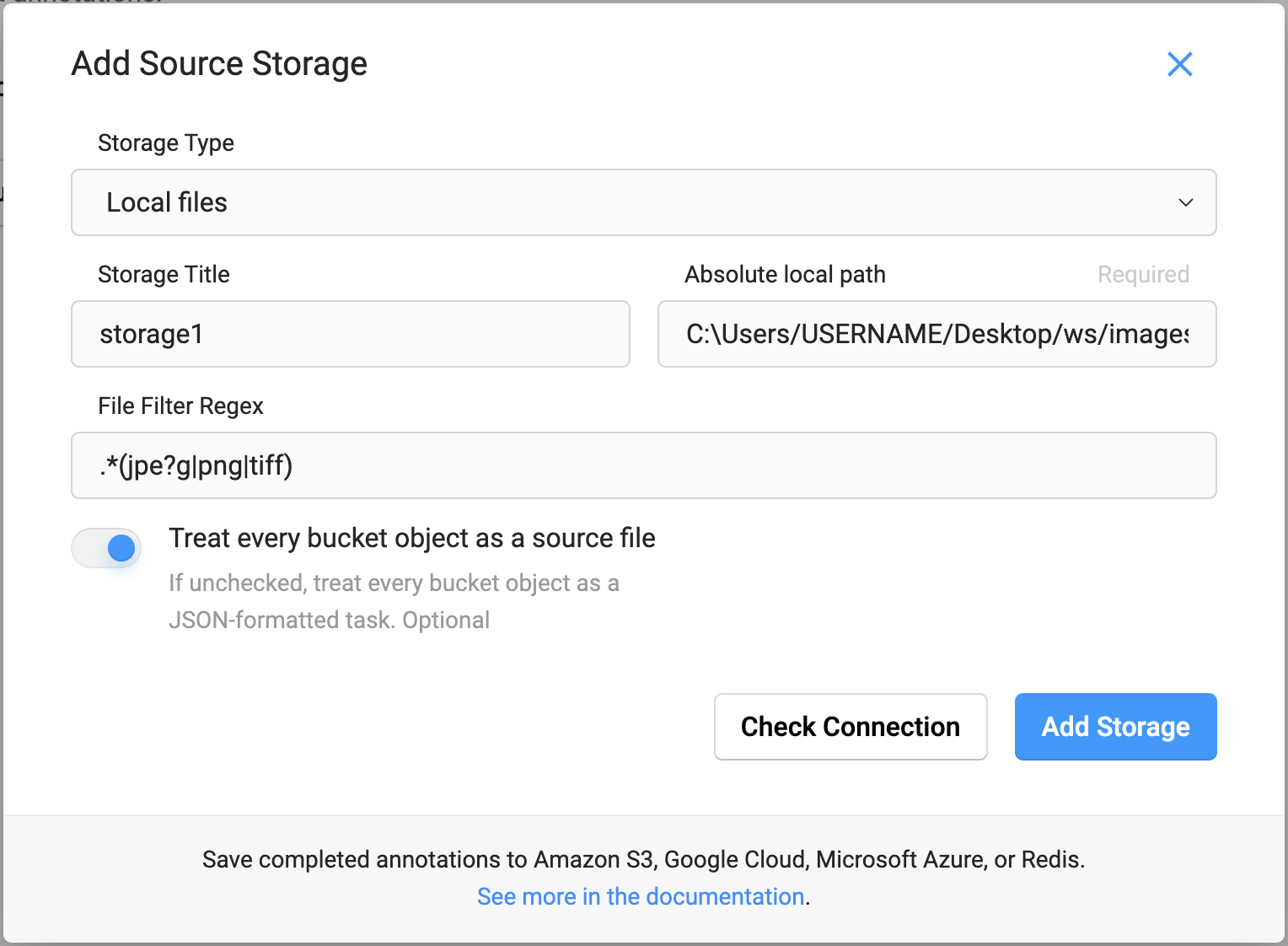Image resolution: width=1288 pixels, height=946 pixels.
Task: Click the Absolute local path label
Action: click(785, 275)
